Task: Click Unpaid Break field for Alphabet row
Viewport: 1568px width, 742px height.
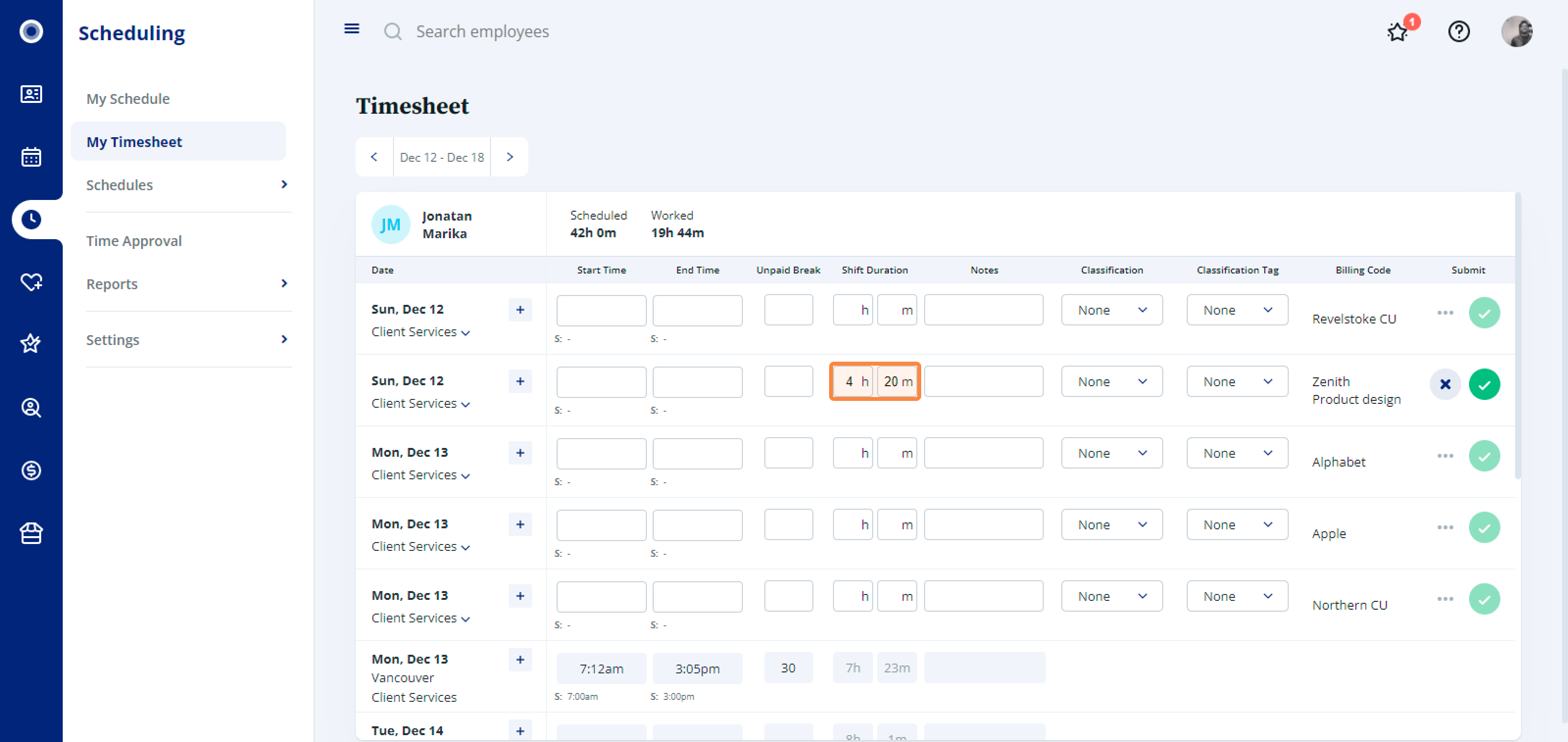Action: coord(788,453)
